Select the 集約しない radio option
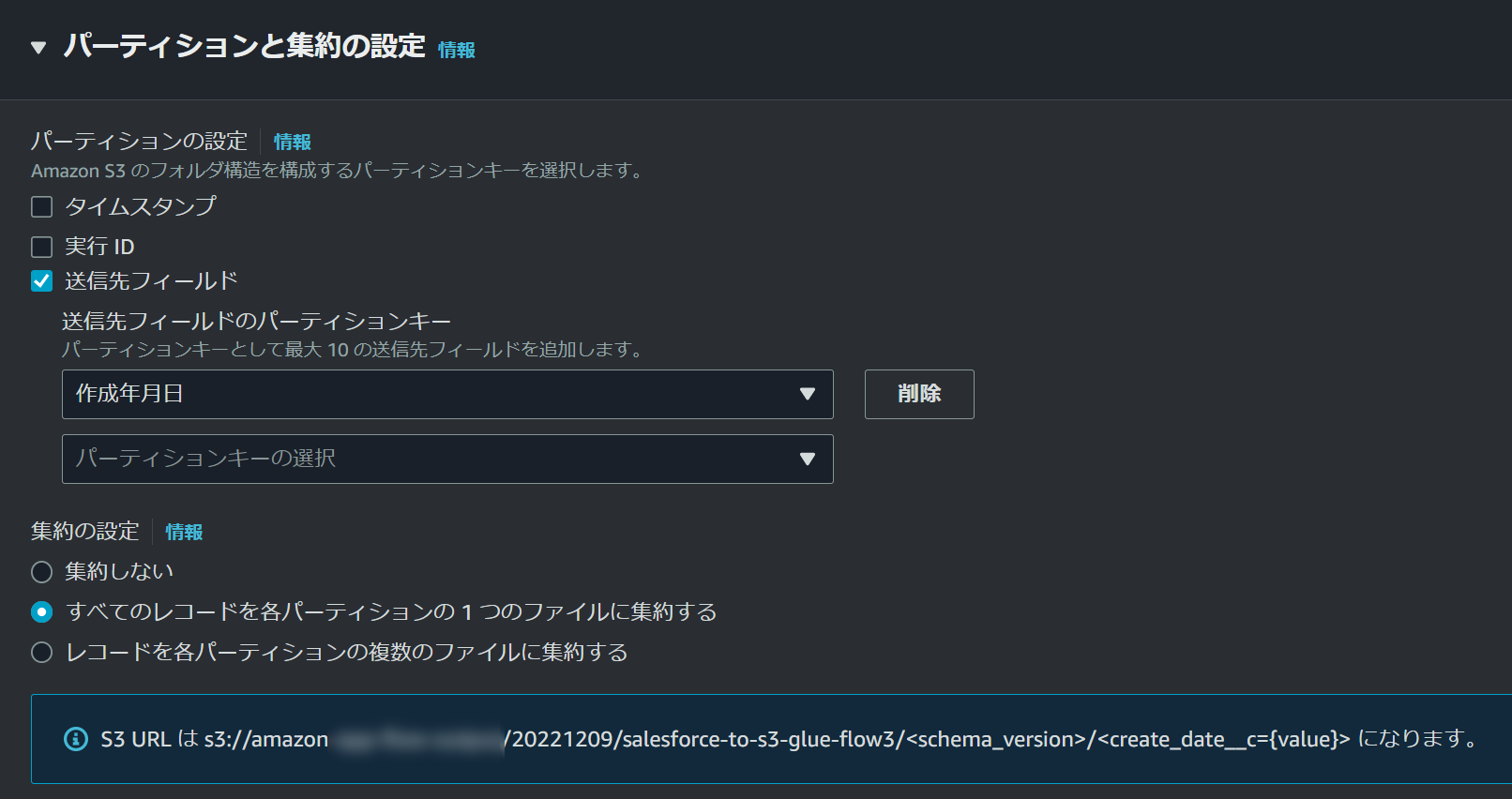Viewport: 1512px width, 799px height. point(42,572)
